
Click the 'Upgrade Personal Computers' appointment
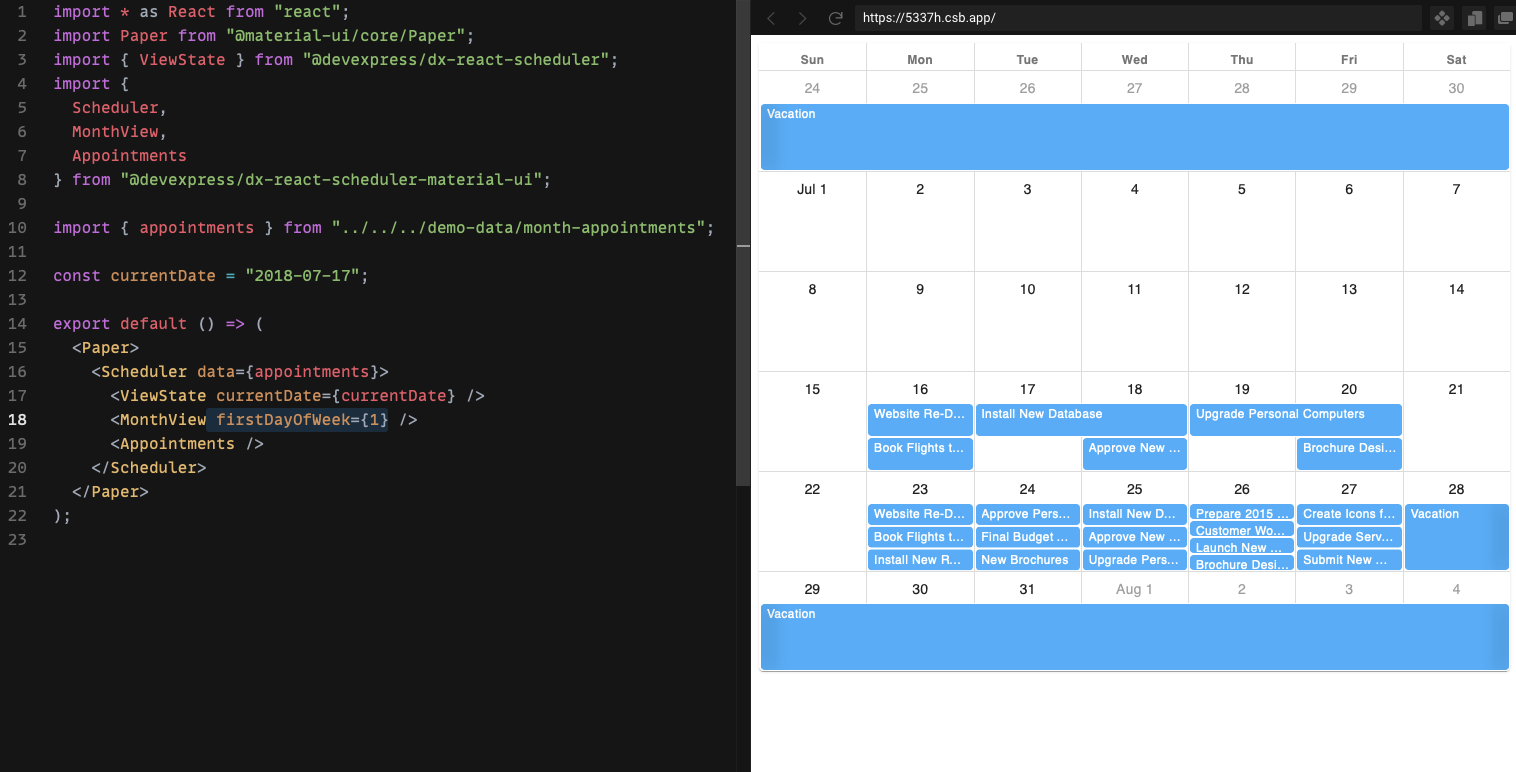tap(1295, 419)
